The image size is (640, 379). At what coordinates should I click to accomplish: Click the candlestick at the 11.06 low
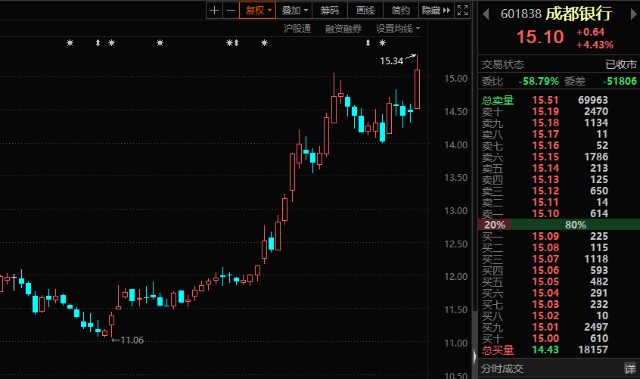click(x=111, y=325)
